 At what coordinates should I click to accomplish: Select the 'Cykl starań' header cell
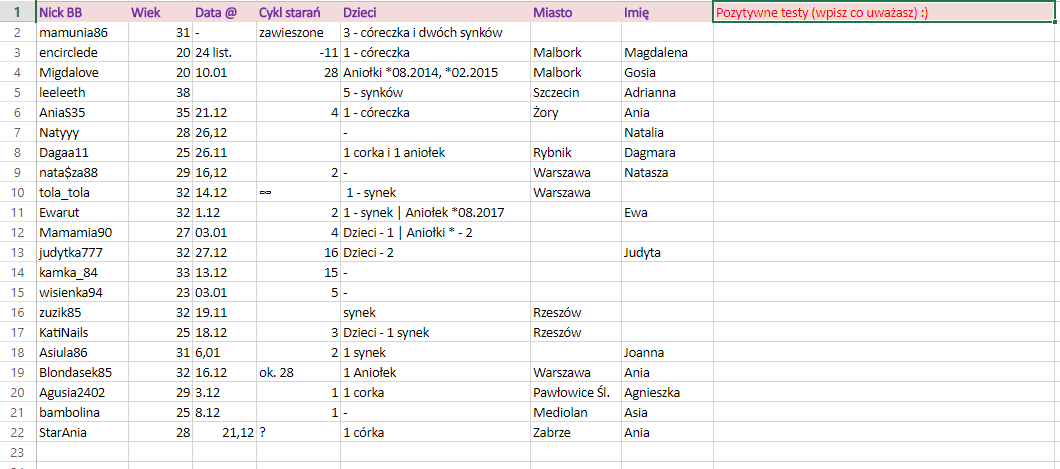point(297,12)
